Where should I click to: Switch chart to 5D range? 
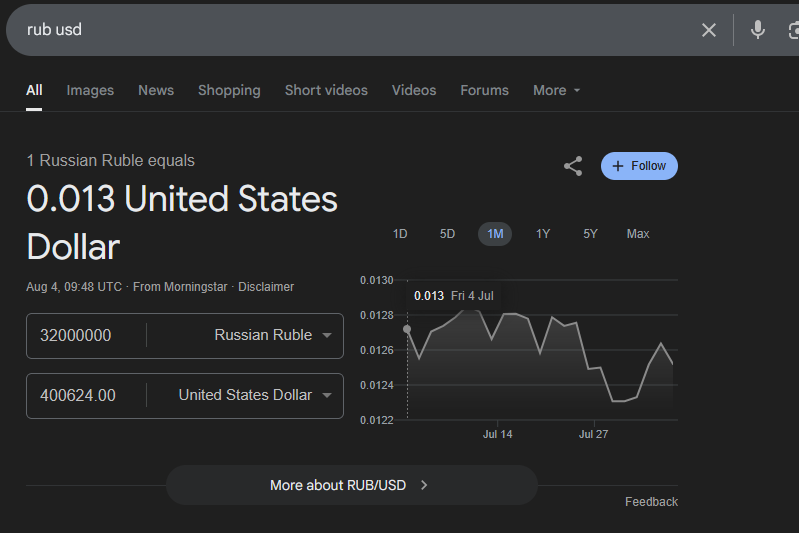click(447, 234)
